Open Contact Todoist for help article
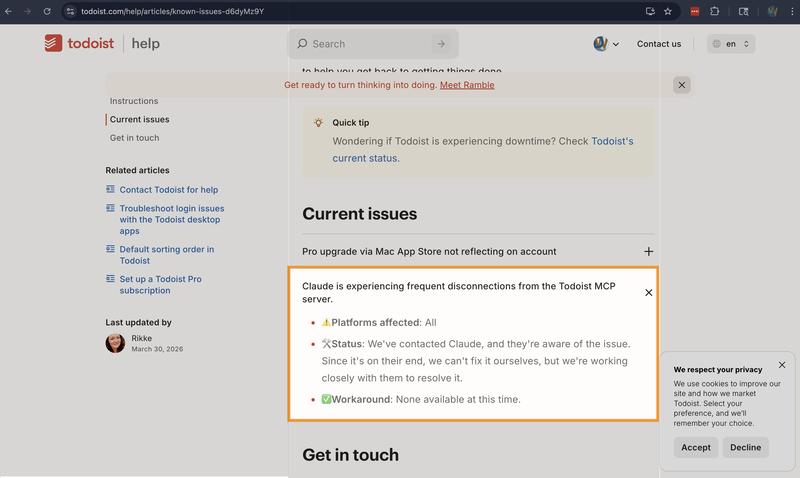800x478 pixels. pos(168,190)
